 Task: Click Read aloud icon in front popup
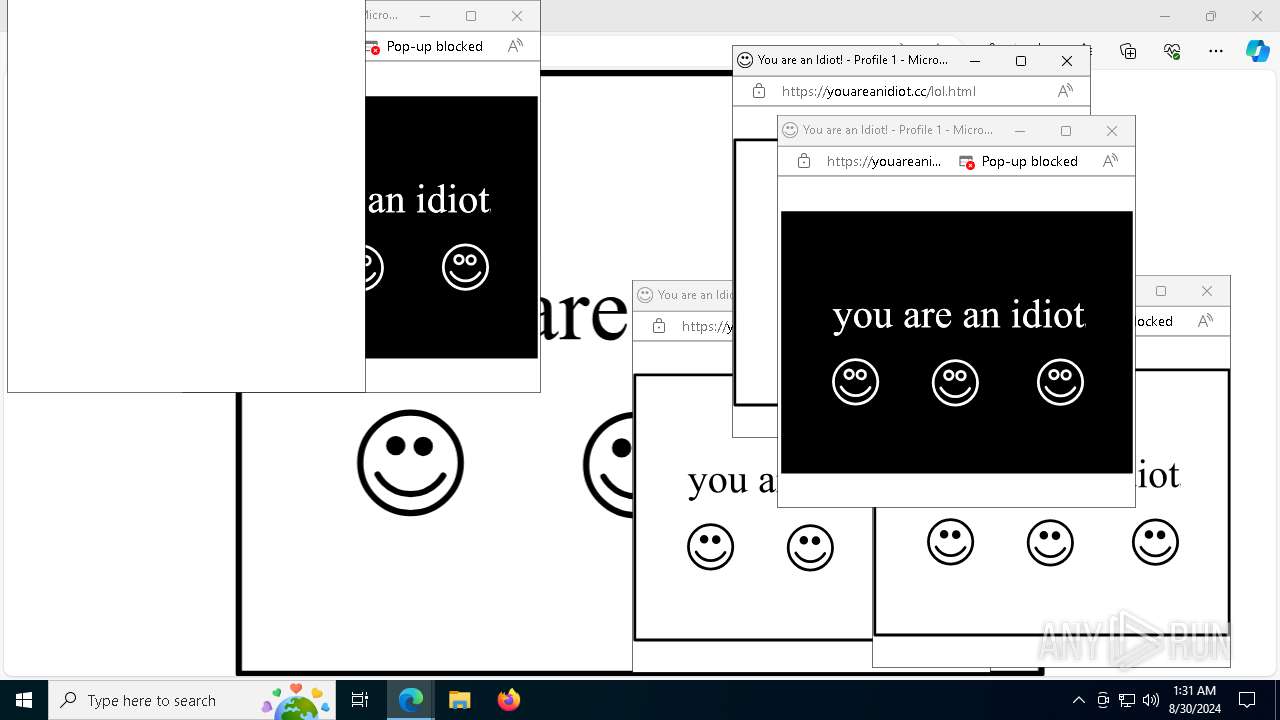point(1110,161)
